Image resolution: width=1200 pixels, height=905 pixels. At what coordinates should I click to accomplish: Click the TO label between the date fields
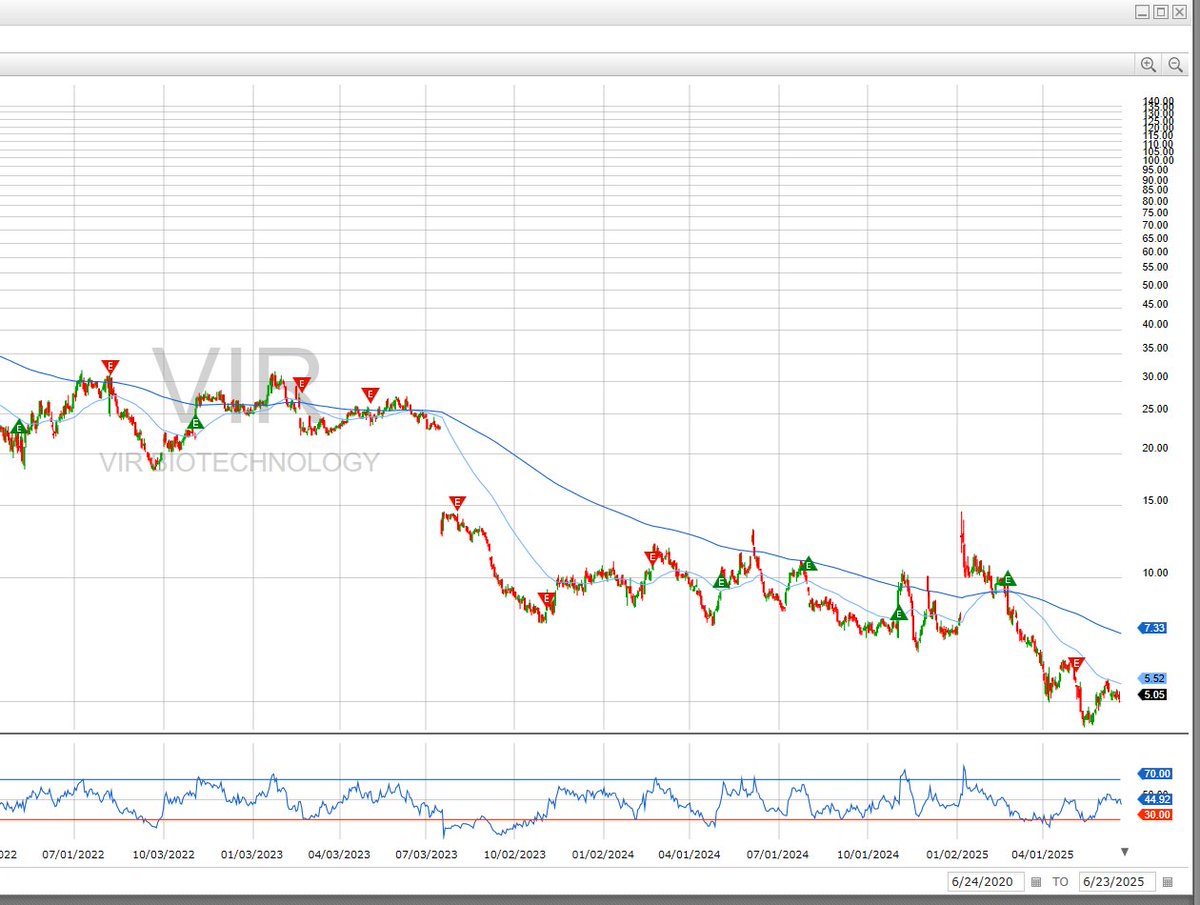pyautogui.click(x=1060, y=882)
